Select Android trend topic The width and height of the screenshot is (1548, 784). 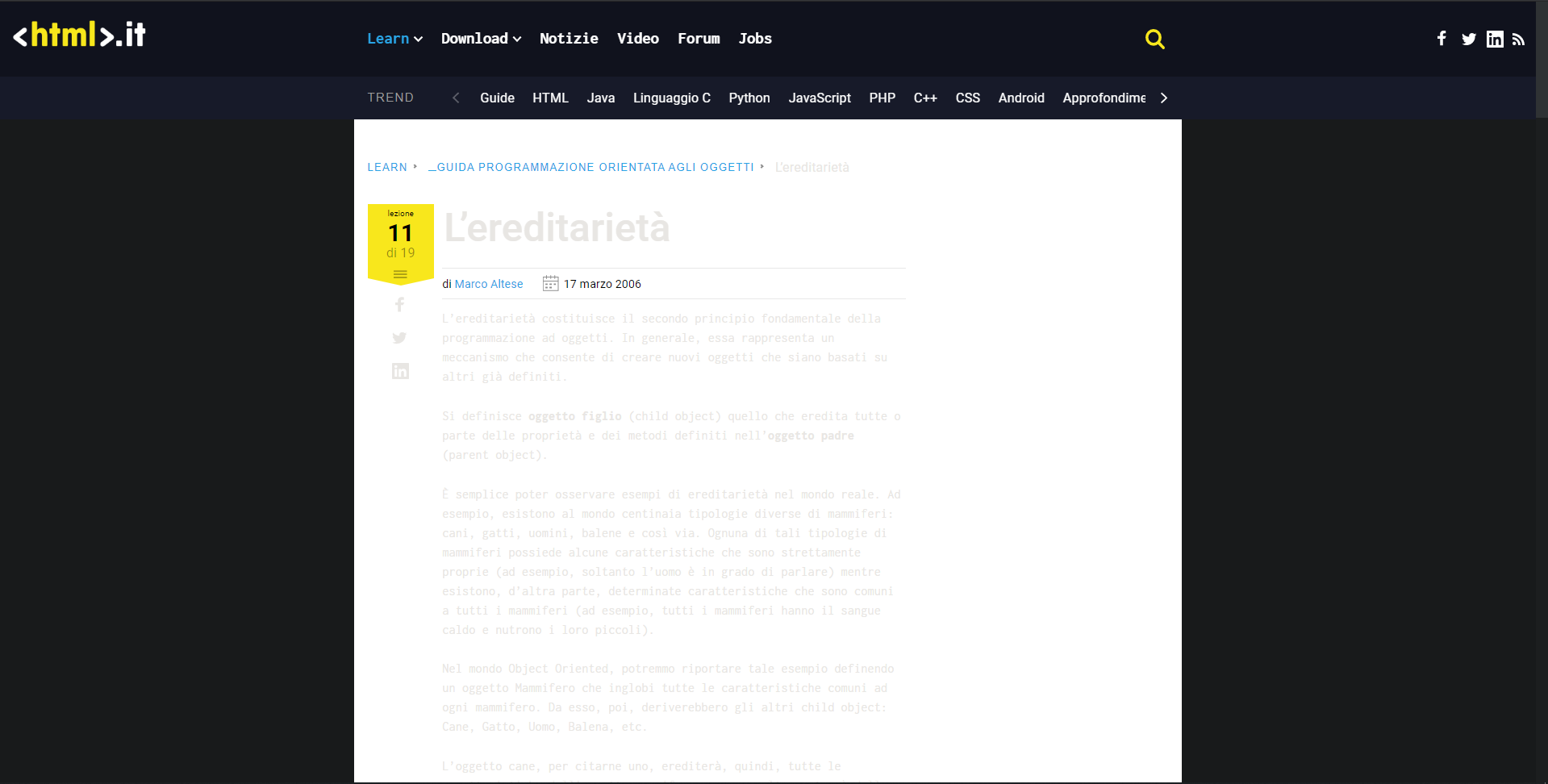(1020, 98)
